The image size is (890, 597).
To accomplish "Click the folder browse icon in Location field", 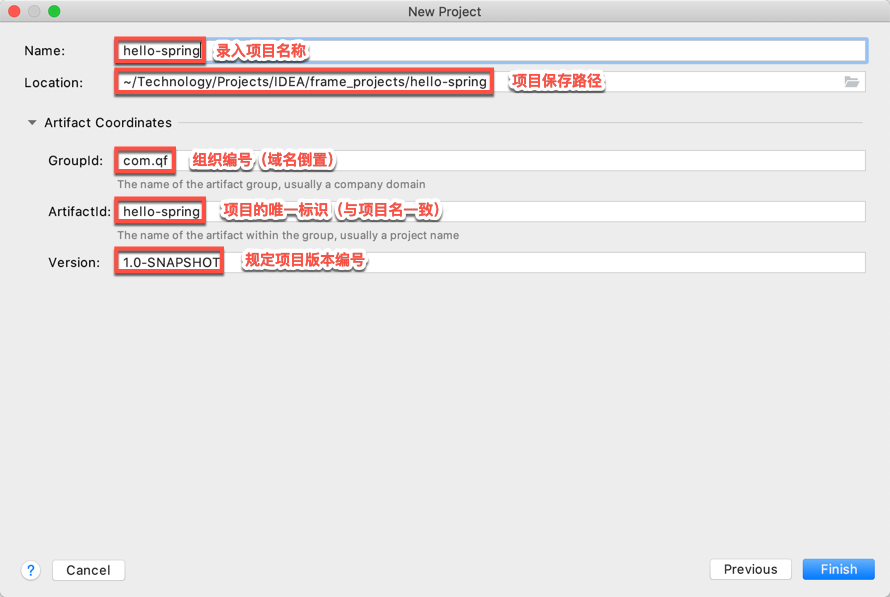I will click(x=851, y=82).
